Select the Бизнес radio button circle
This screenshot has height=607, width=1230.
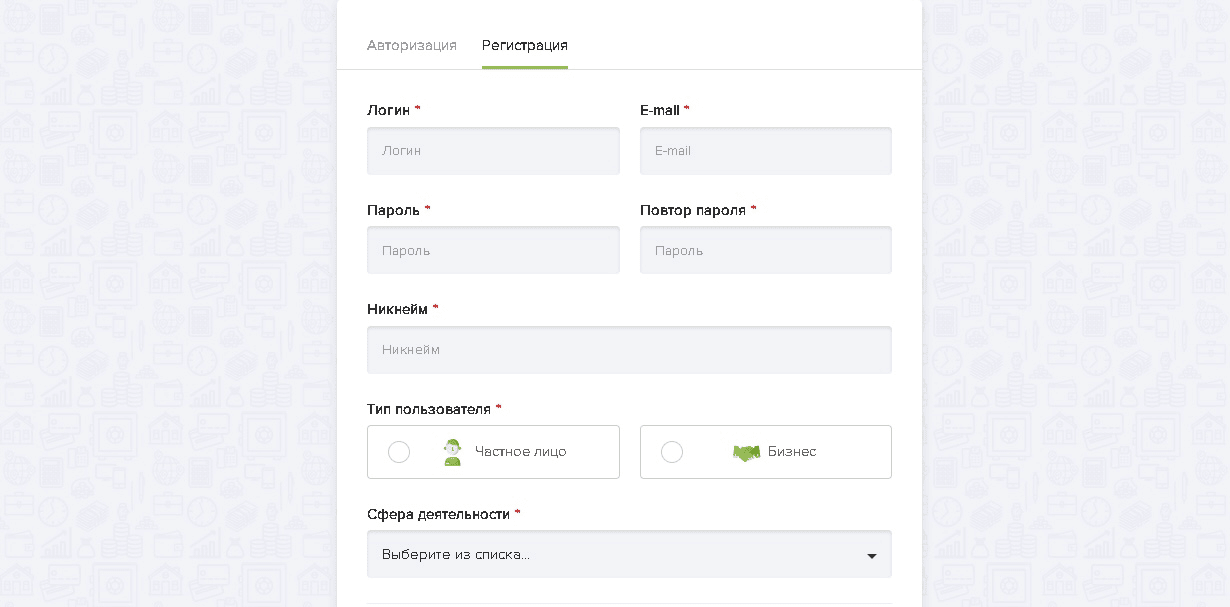click(x=672, y=452)
